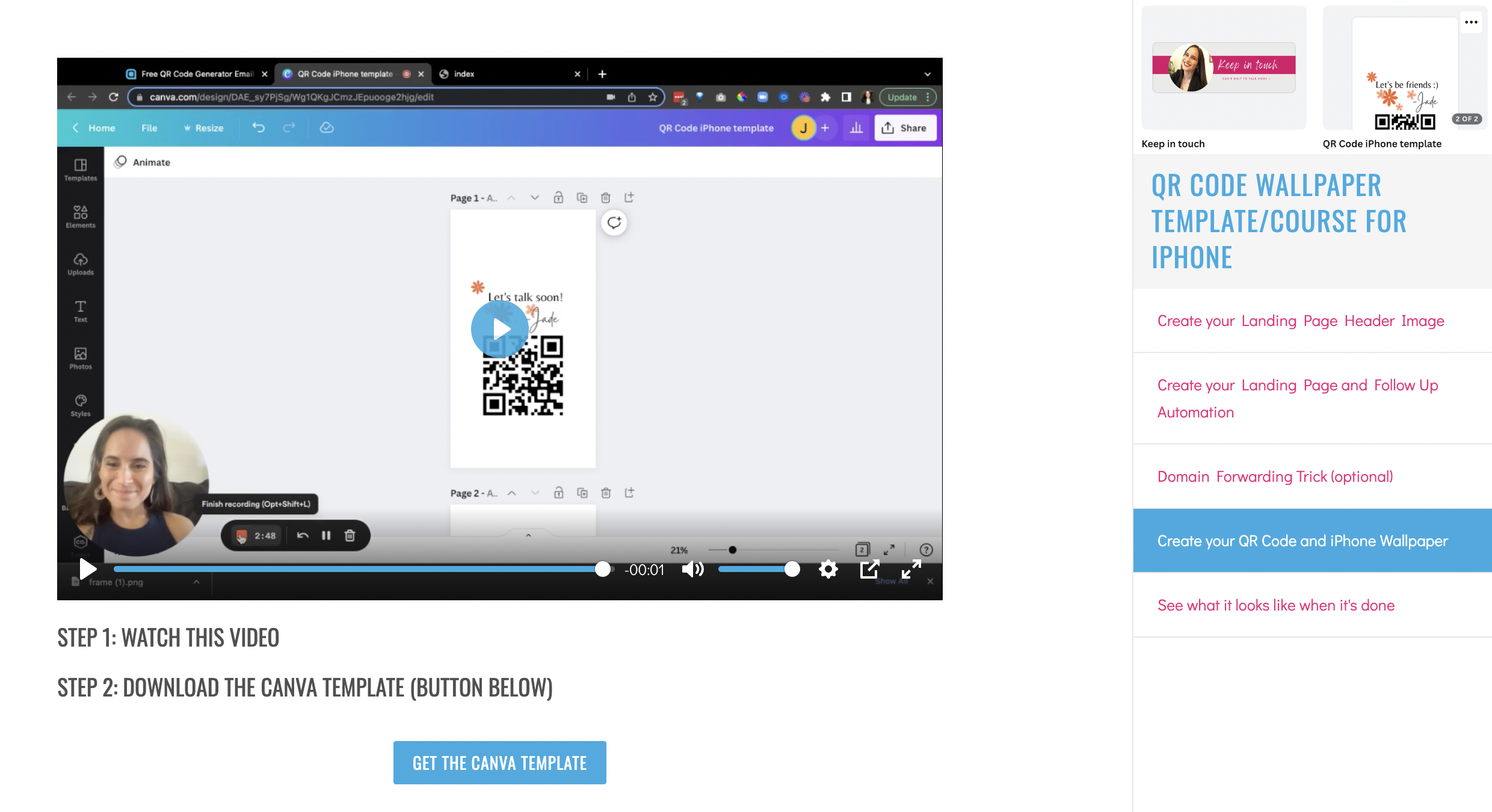Click the Share button in Canva header
The image size is (1492, 812).
coord(905,128)
